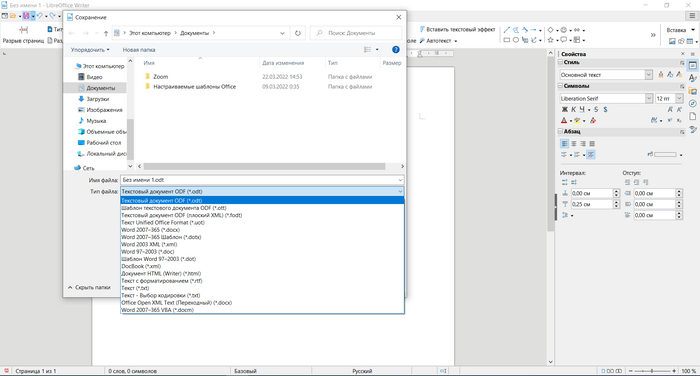Open sidebar Navigator deck icon
The height and width of the screenshot is (376, 700).
(693, 104)
